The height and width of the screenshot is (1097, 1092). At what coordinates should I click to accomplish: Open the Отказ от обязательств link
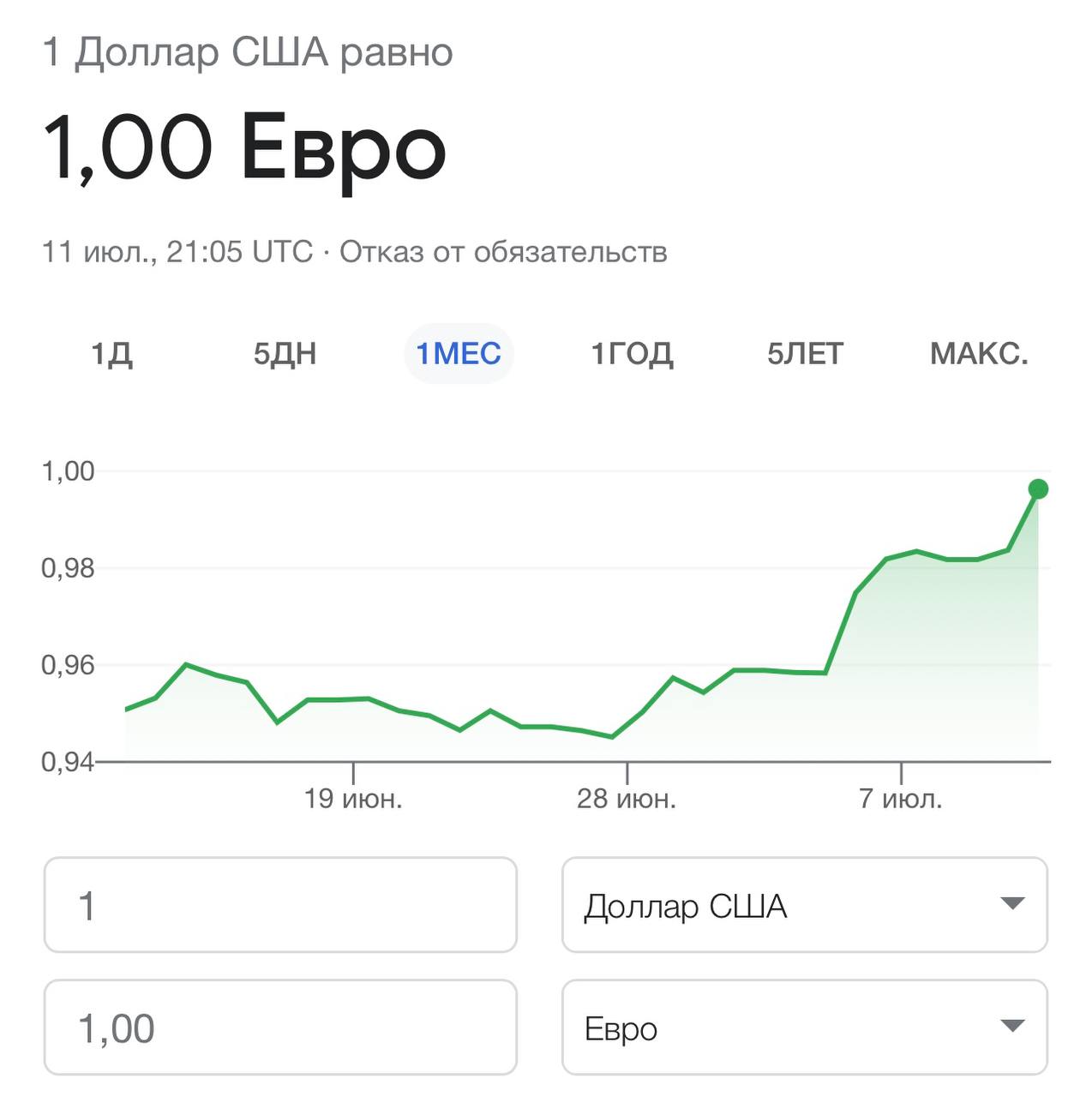(x=503, y=252)
